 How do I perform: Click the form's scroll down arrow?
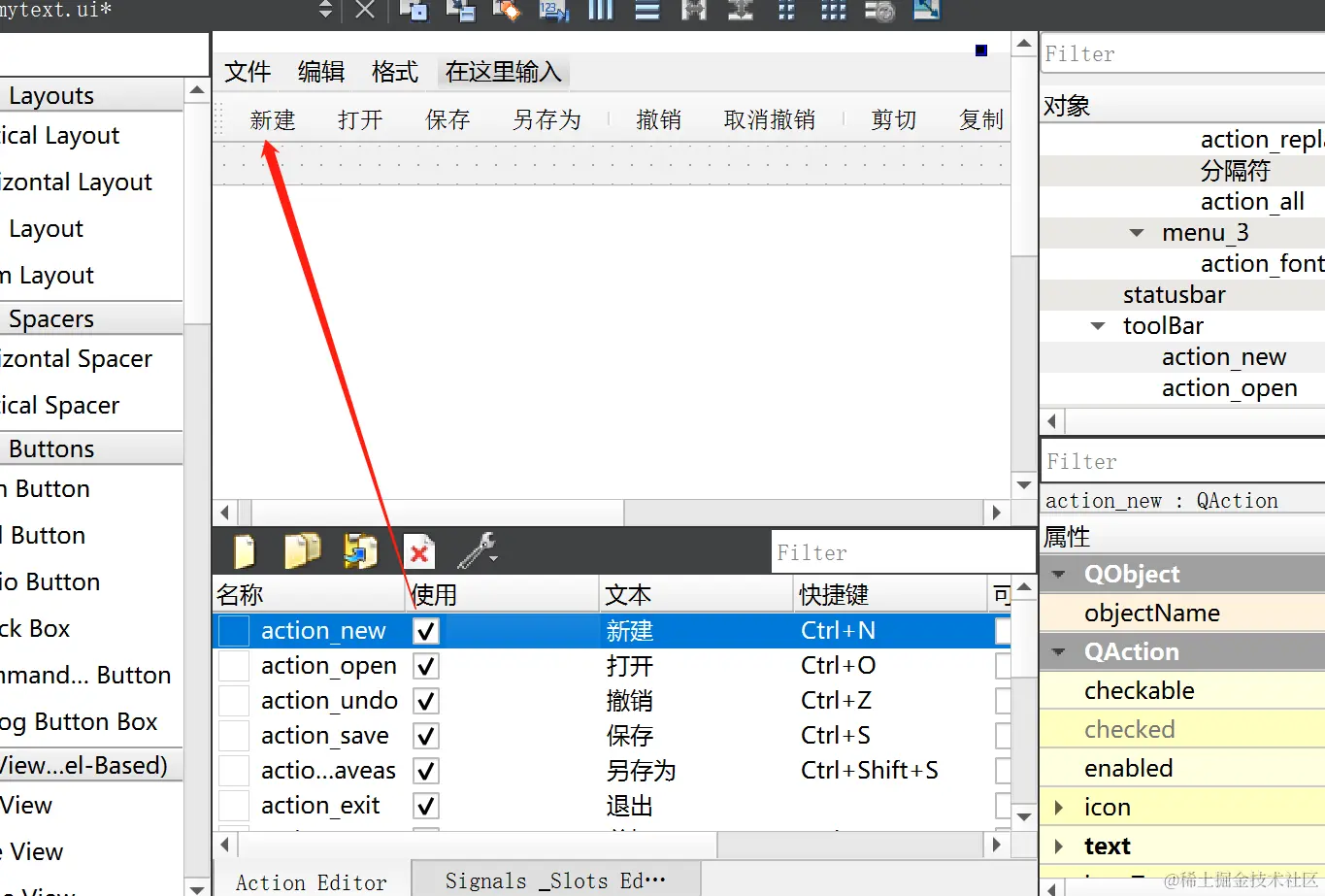pos(1024,484)
